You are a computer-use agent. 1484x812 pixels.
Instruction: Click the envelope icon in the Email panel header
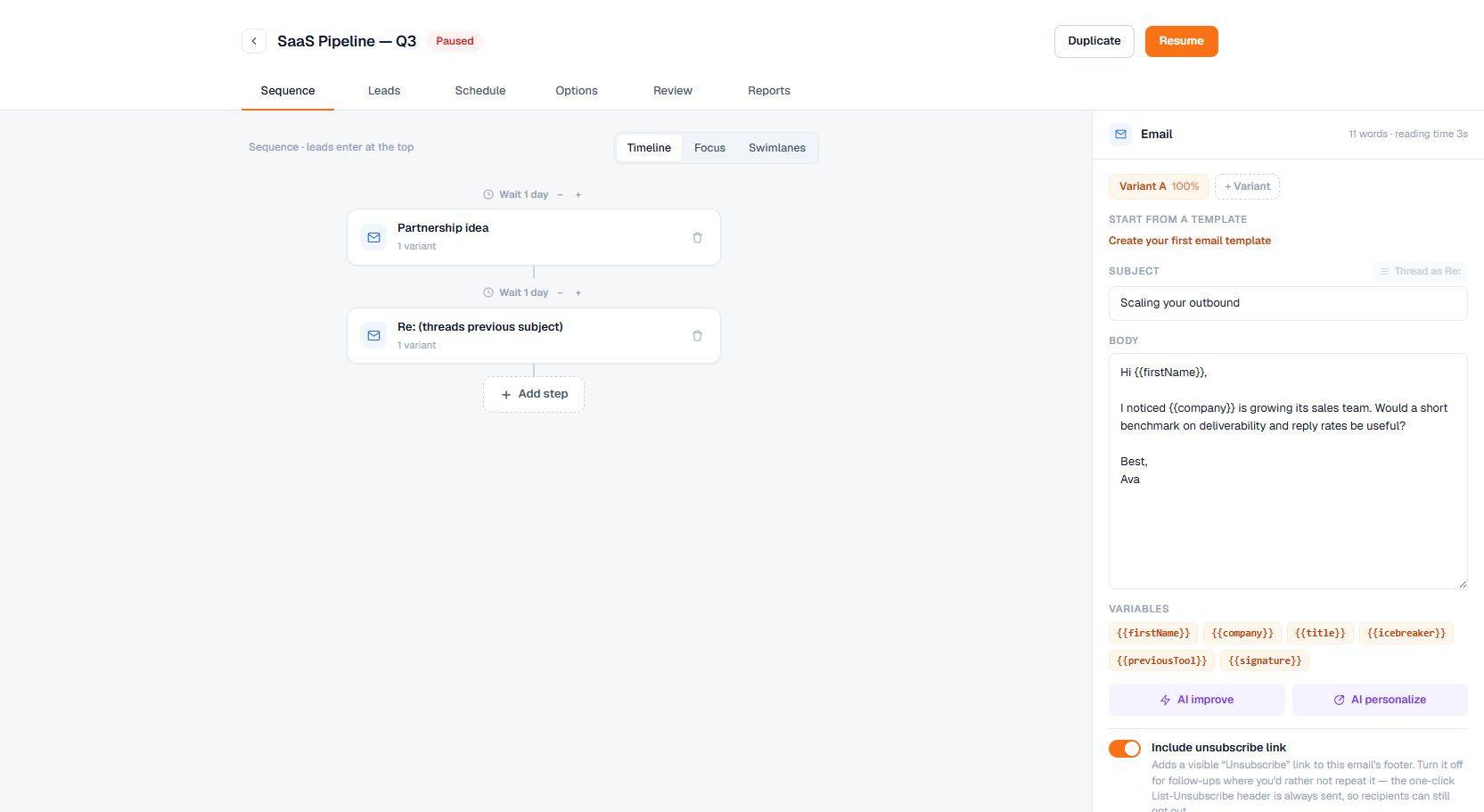[1120, 135]
